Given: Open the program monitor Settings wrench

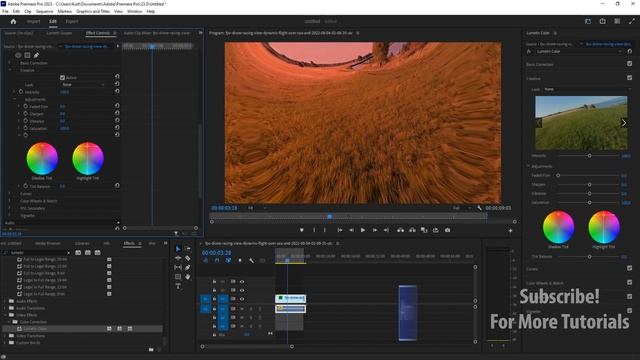Looking at the screenshot, I should tap(479, 208).
